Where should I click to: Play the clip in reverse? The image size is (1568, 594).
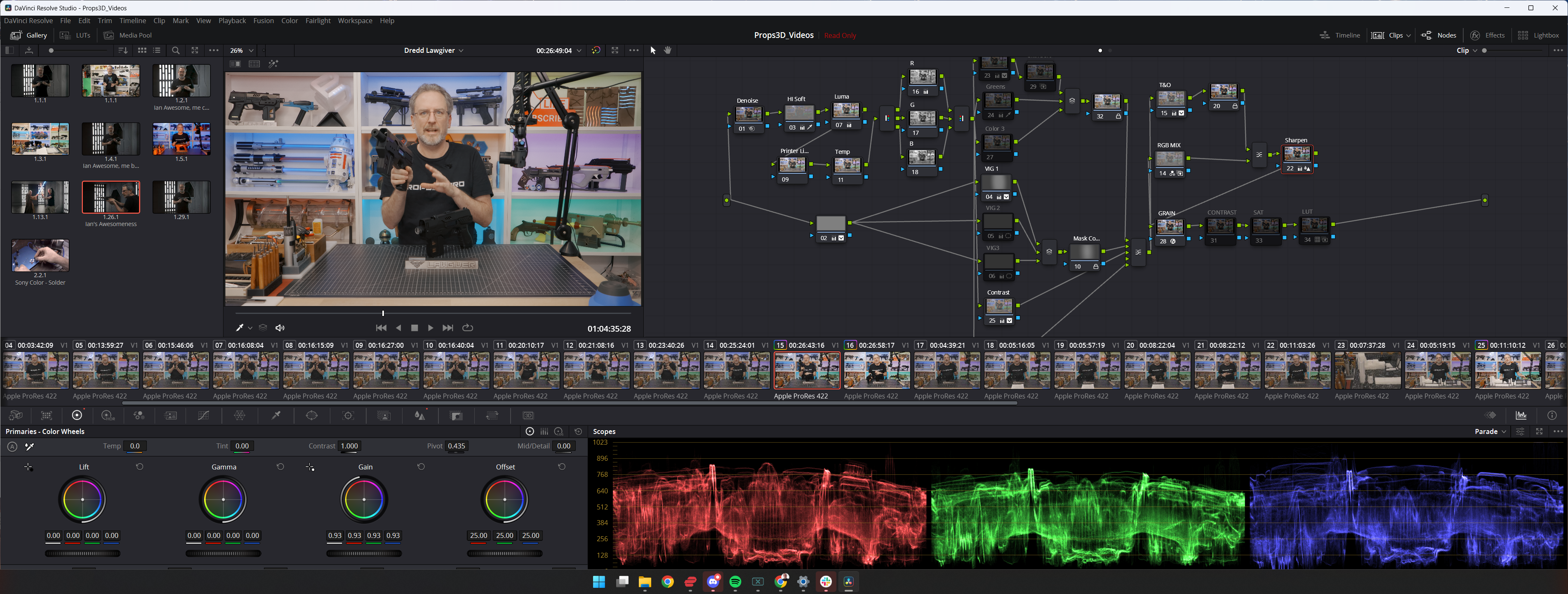[x=399, y=328]
